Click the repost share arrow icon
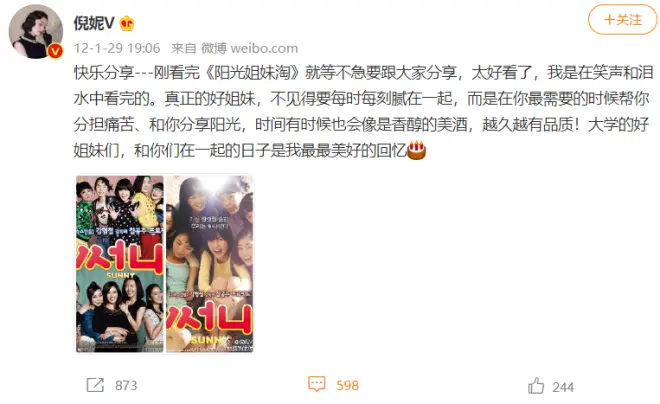Image resolution: width=660 pixels, height=404 pixels. pyautogui.click(x=95, y=385)
